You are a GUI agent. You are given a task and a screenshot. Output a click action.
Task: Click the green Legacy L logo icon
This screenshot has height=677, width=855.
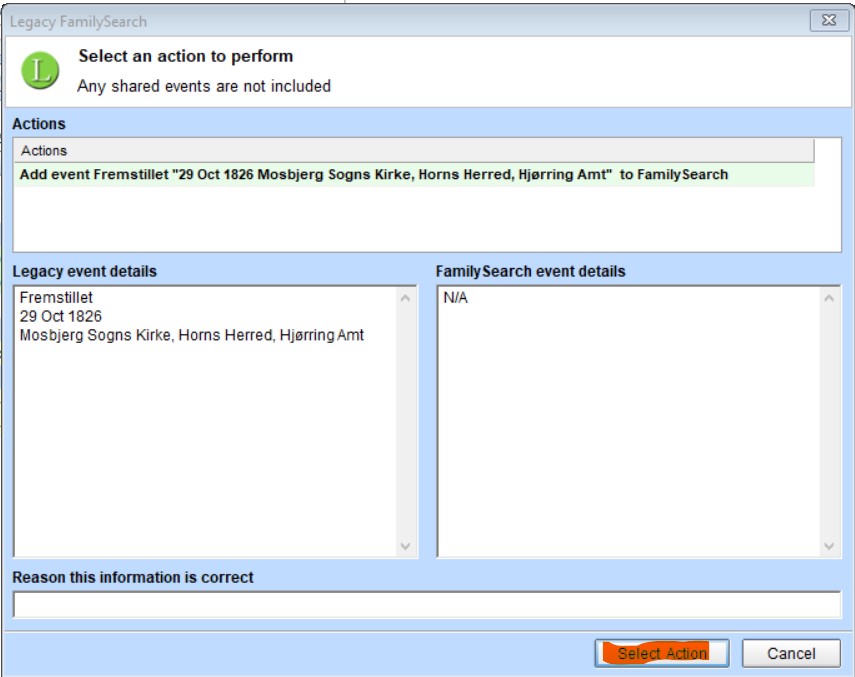pyautogui.click(x=40, y=70)
